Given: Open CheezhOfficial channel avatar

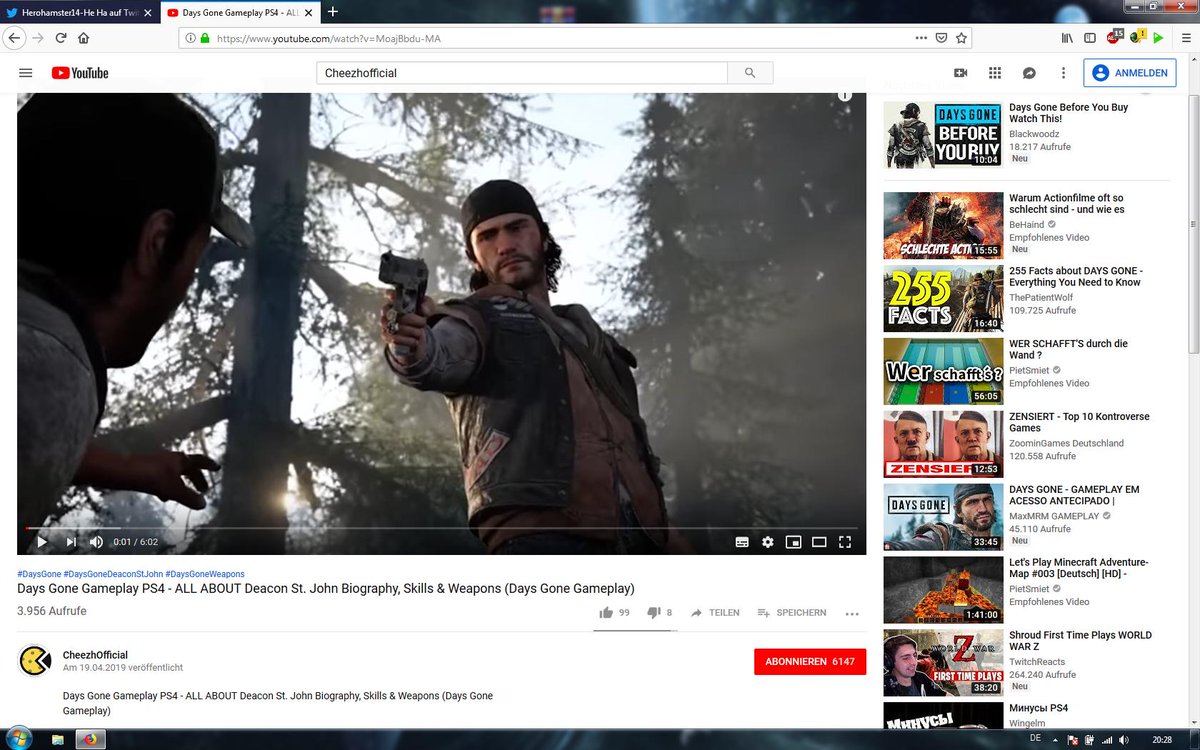Looking at the screenshot, I should click(x=35, y=661).
